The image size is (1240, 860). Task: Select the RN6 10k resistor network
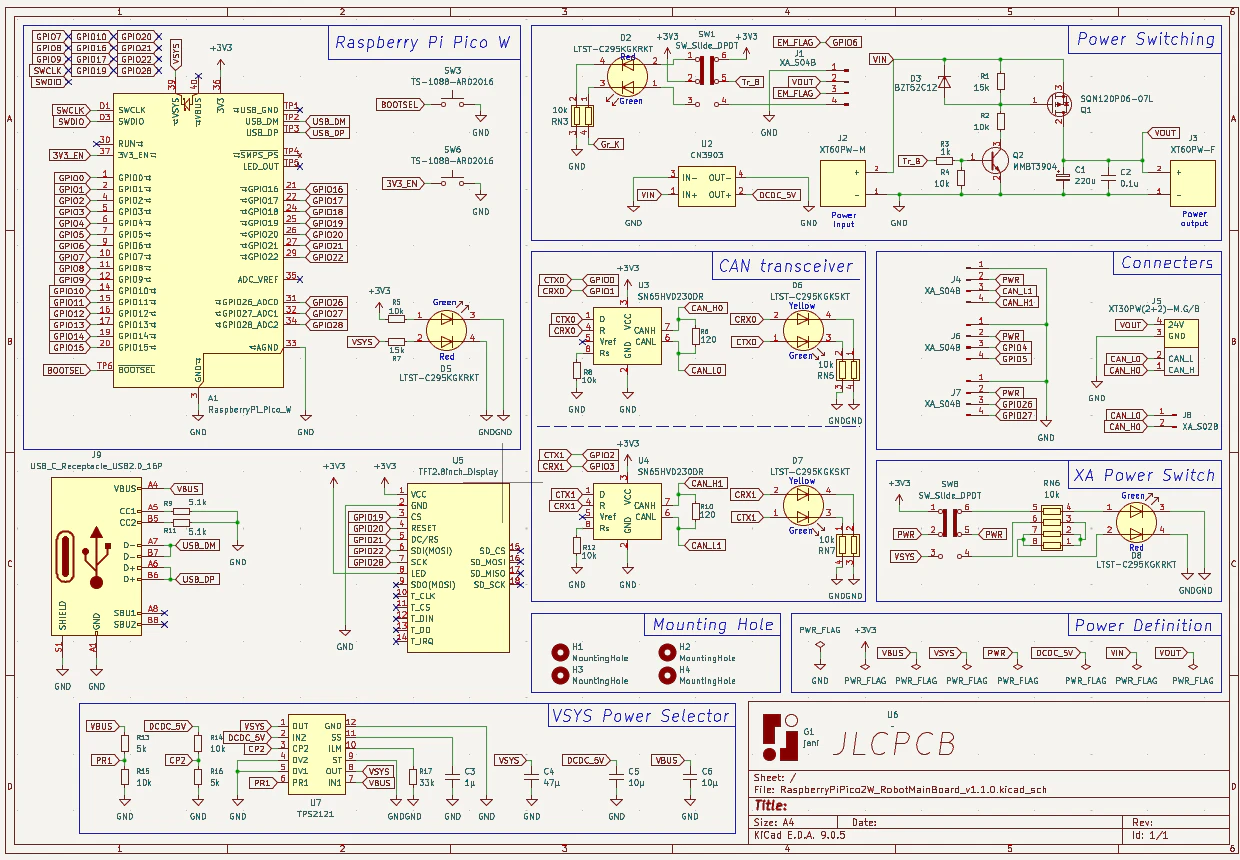tap(1052, 526)
